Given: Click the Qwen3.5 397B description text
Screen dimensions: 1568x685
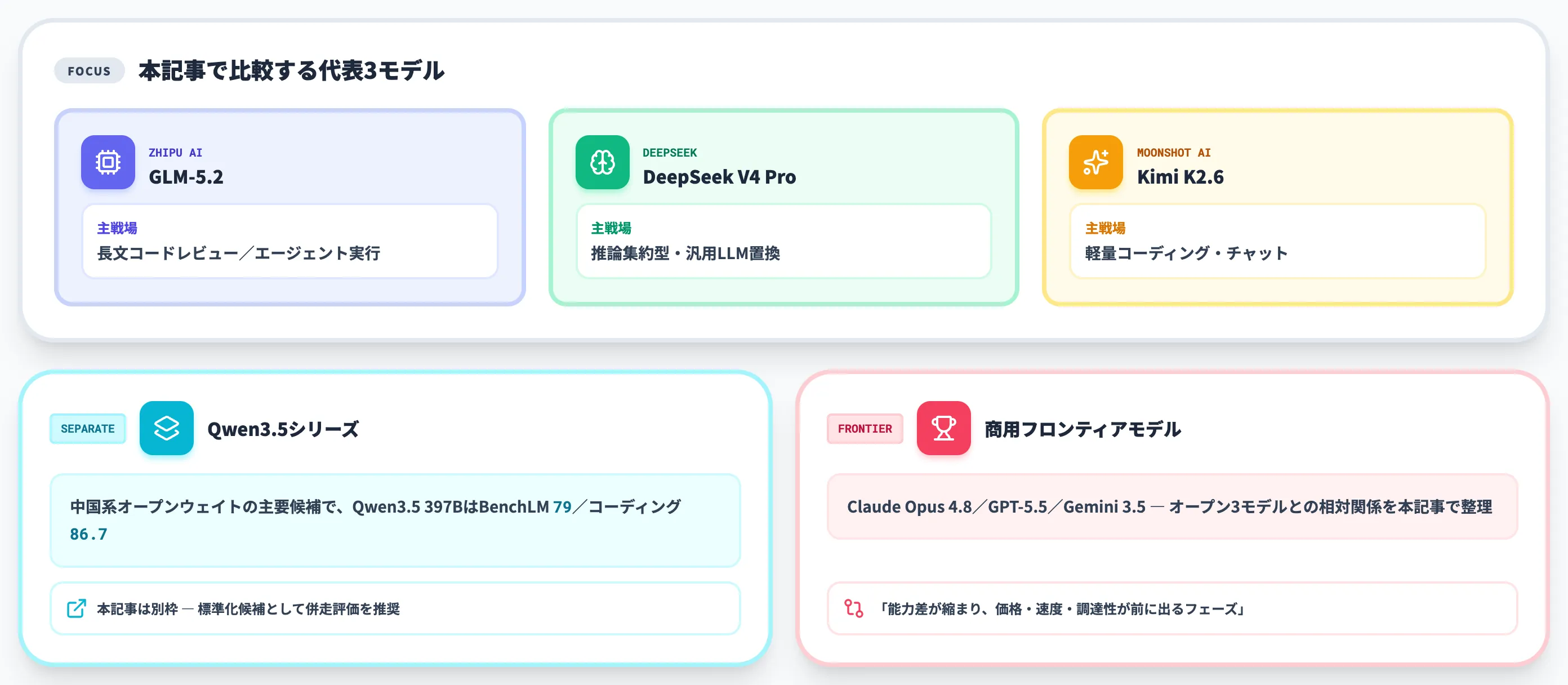Looking at the screenshot, I should tap(376, 520).
